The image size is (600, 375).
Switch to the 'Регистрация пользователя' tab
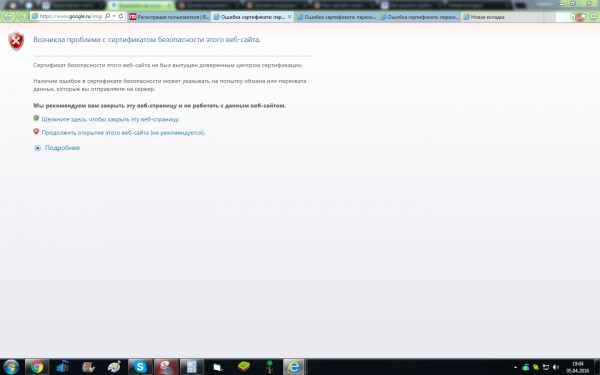pos(169,17)
